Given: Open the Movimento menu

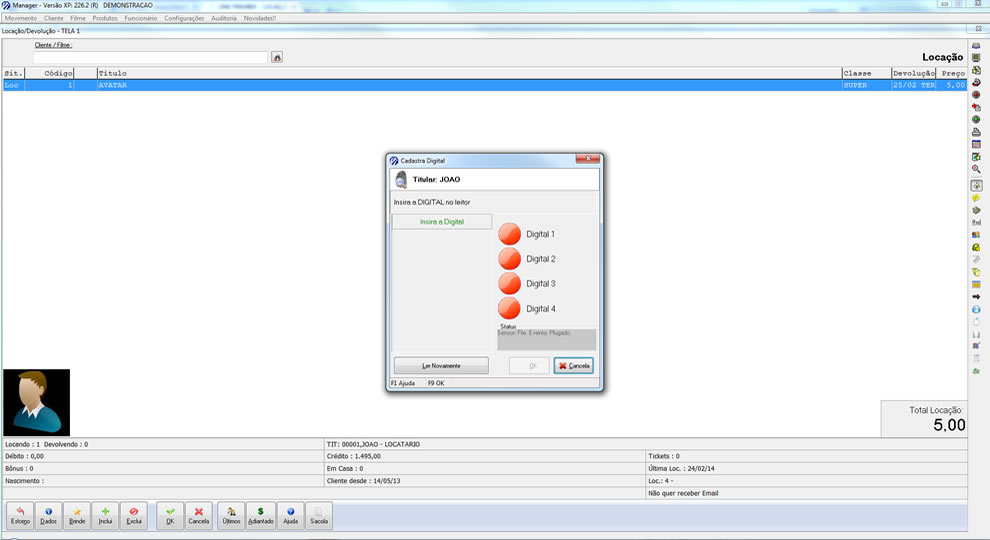Looking at the screenshot, I should pos(21,18).
